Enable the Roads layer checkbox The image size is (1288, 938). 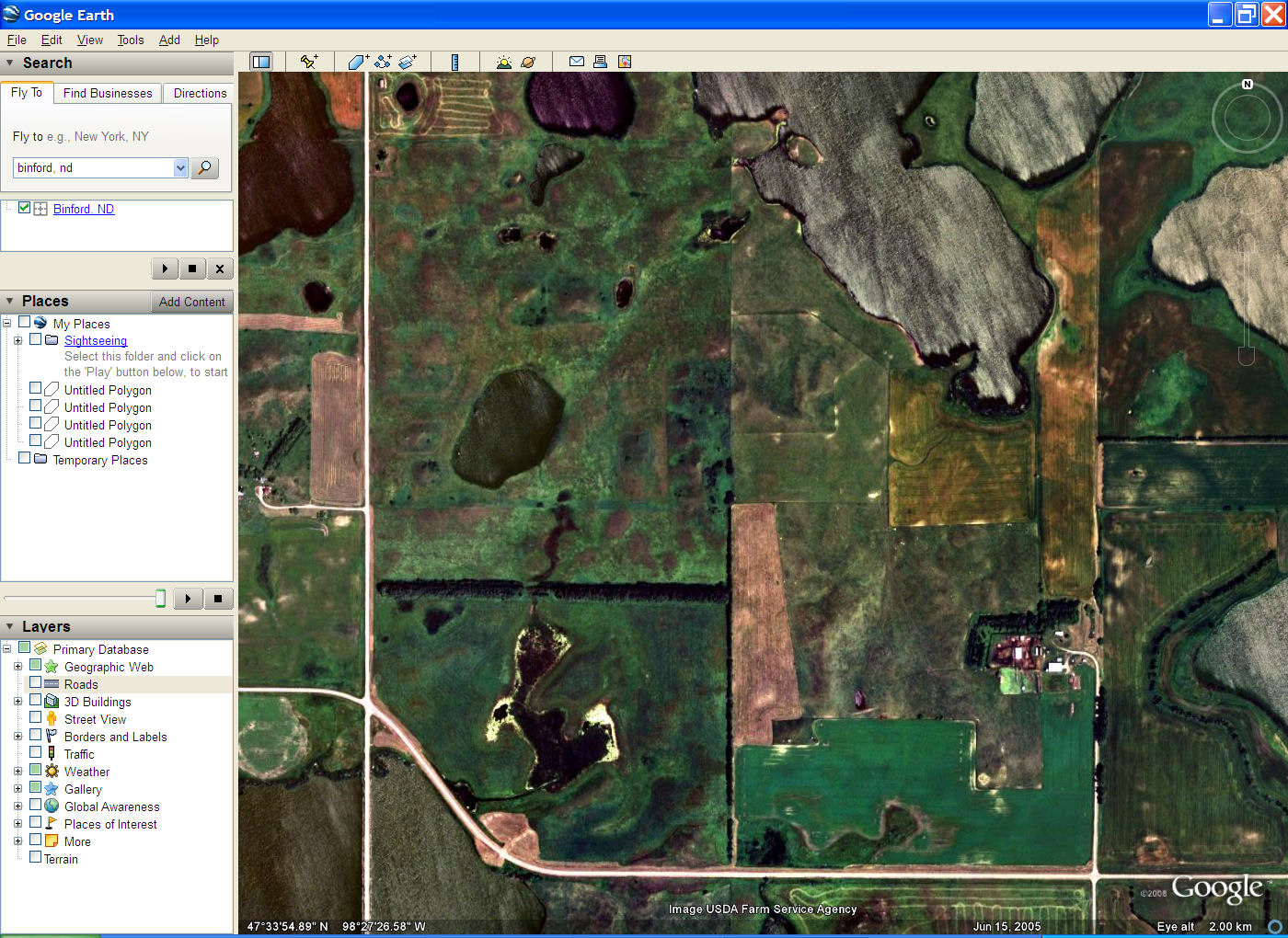click(x=35, y=682)
